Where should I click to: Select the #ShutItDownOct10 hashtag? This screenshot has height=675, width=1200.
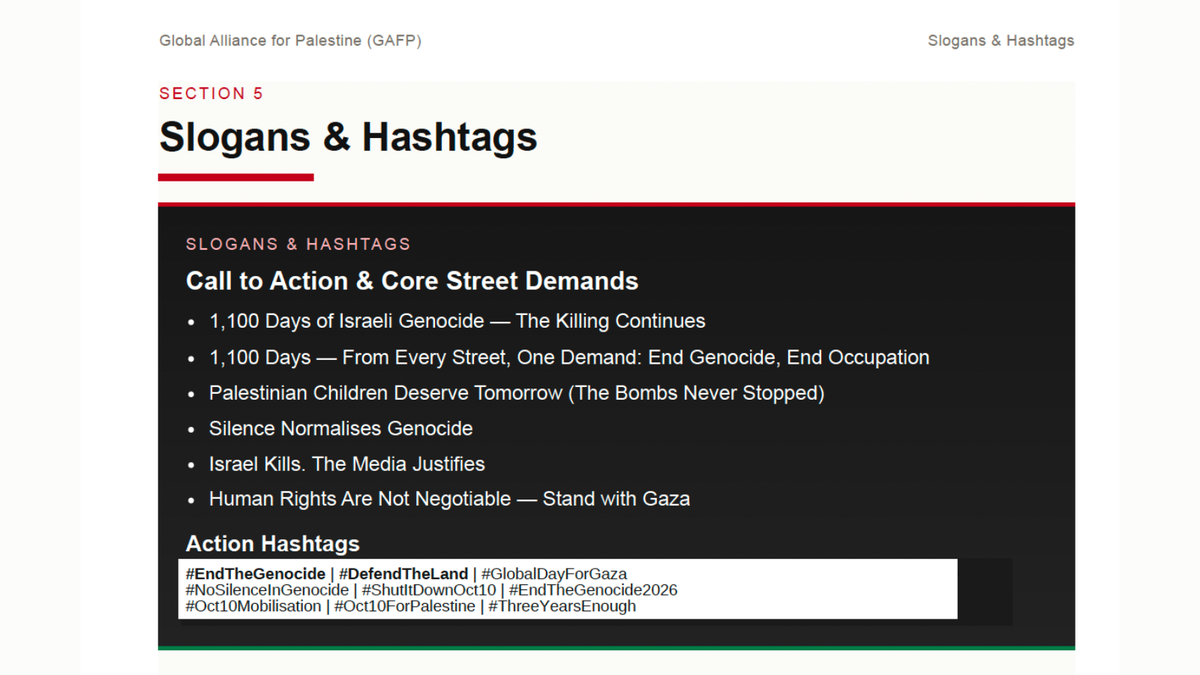coord(428,590)
